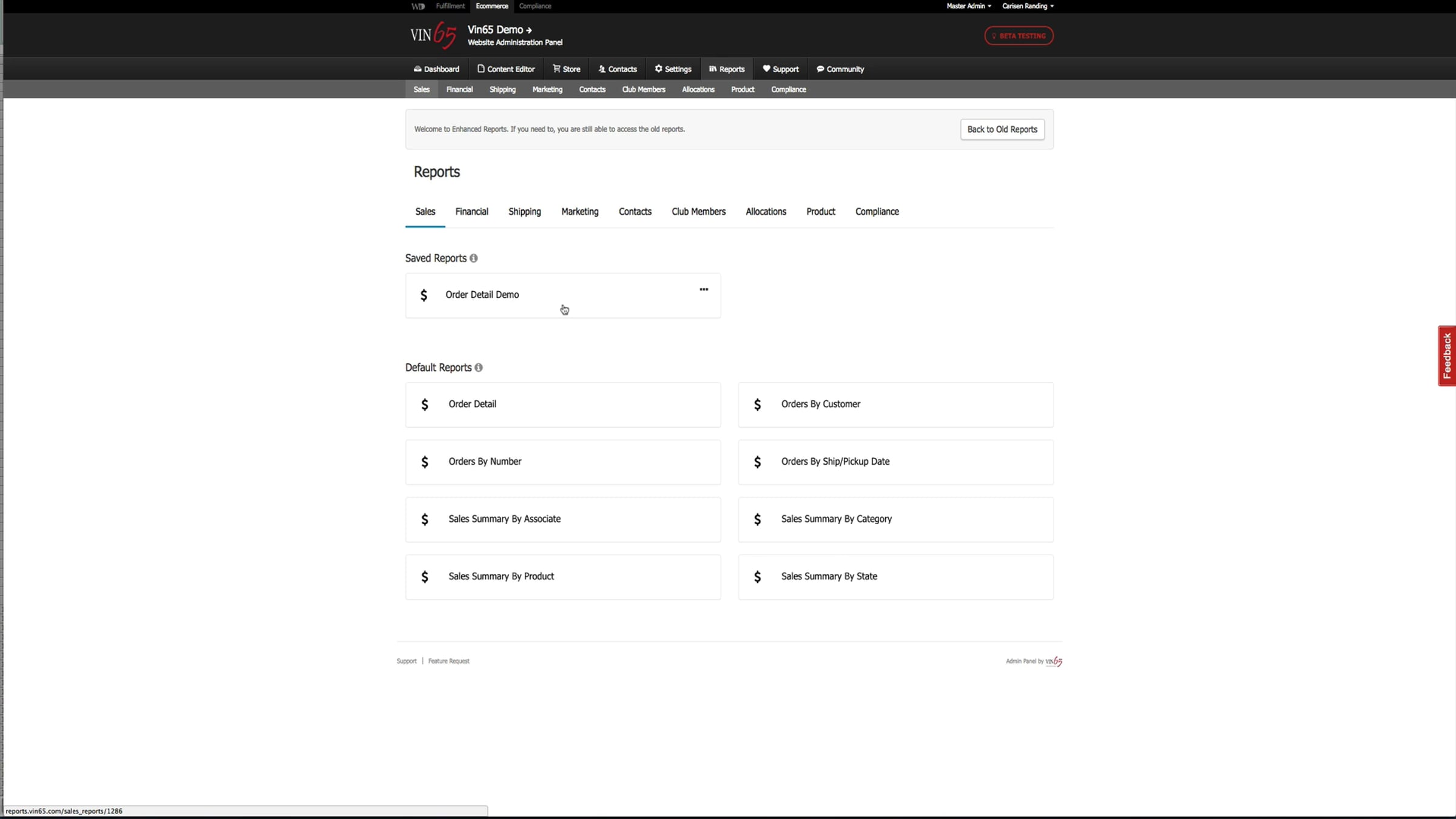Viewport: 1456px width, 819px height.
Task: Open the Feature Request footer link
Action: coord(448,661)
